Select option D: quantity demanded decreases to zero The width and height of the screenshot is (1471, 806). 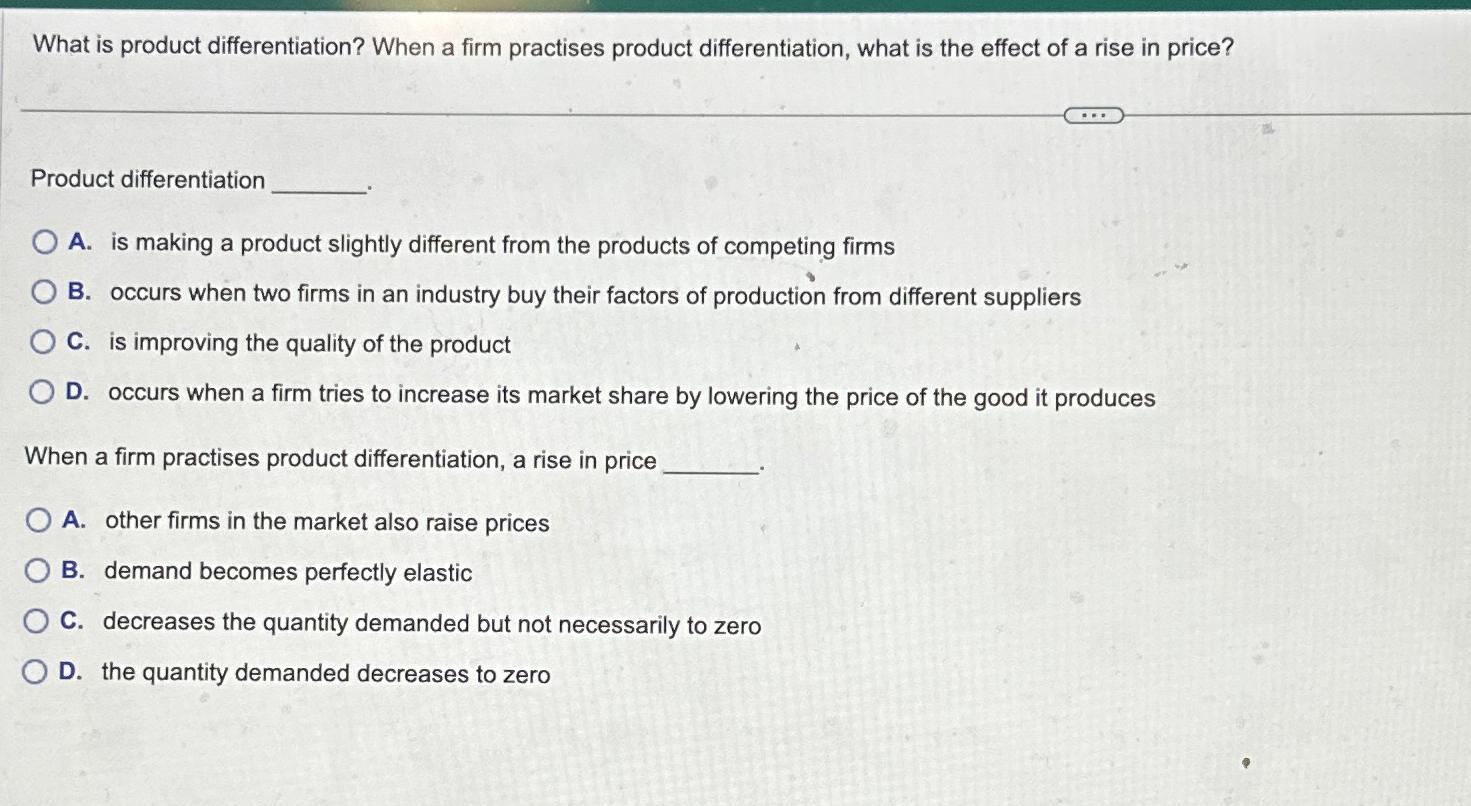[38, 673]
